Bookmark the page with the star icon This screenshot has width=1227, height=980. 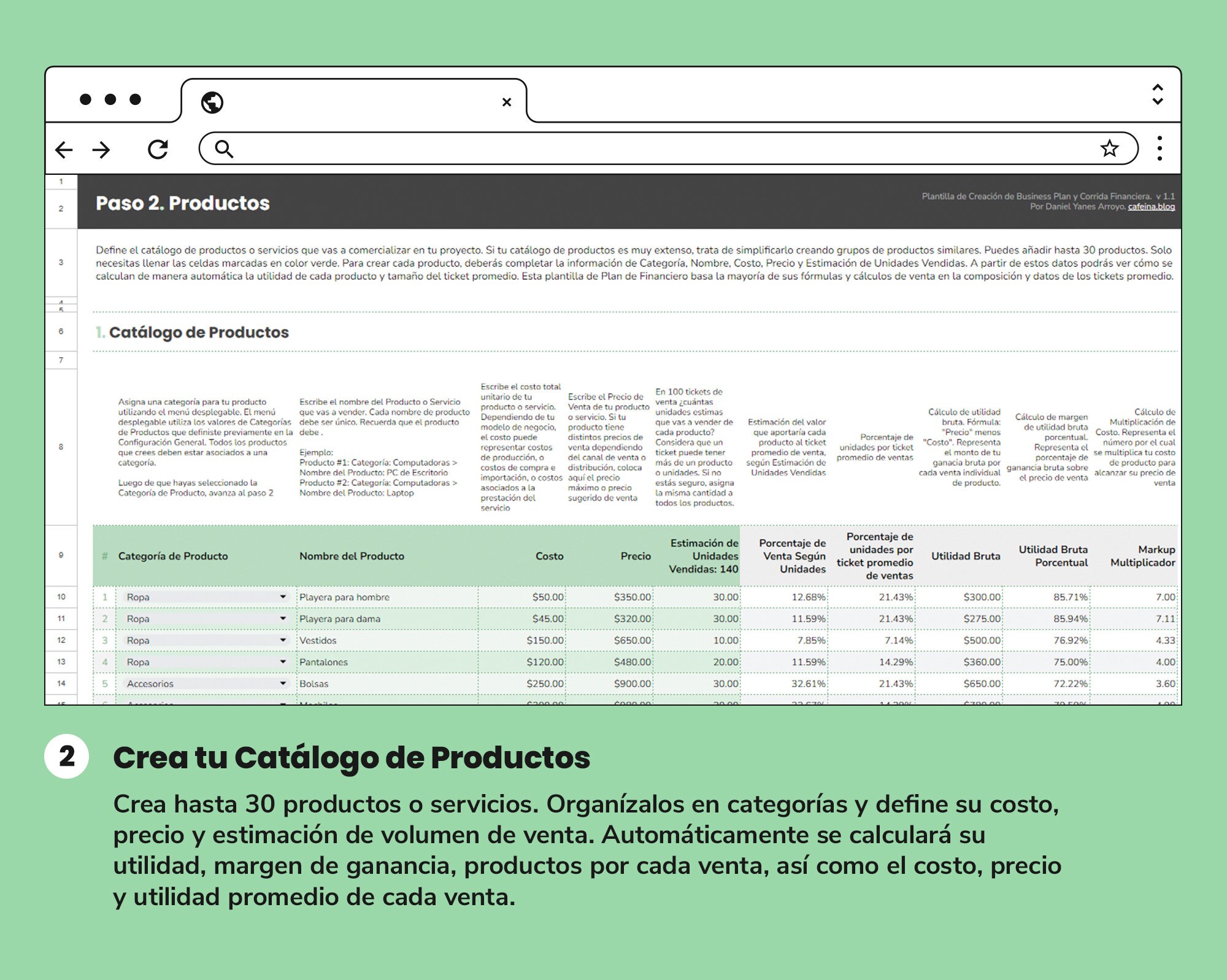(1110, 147)
